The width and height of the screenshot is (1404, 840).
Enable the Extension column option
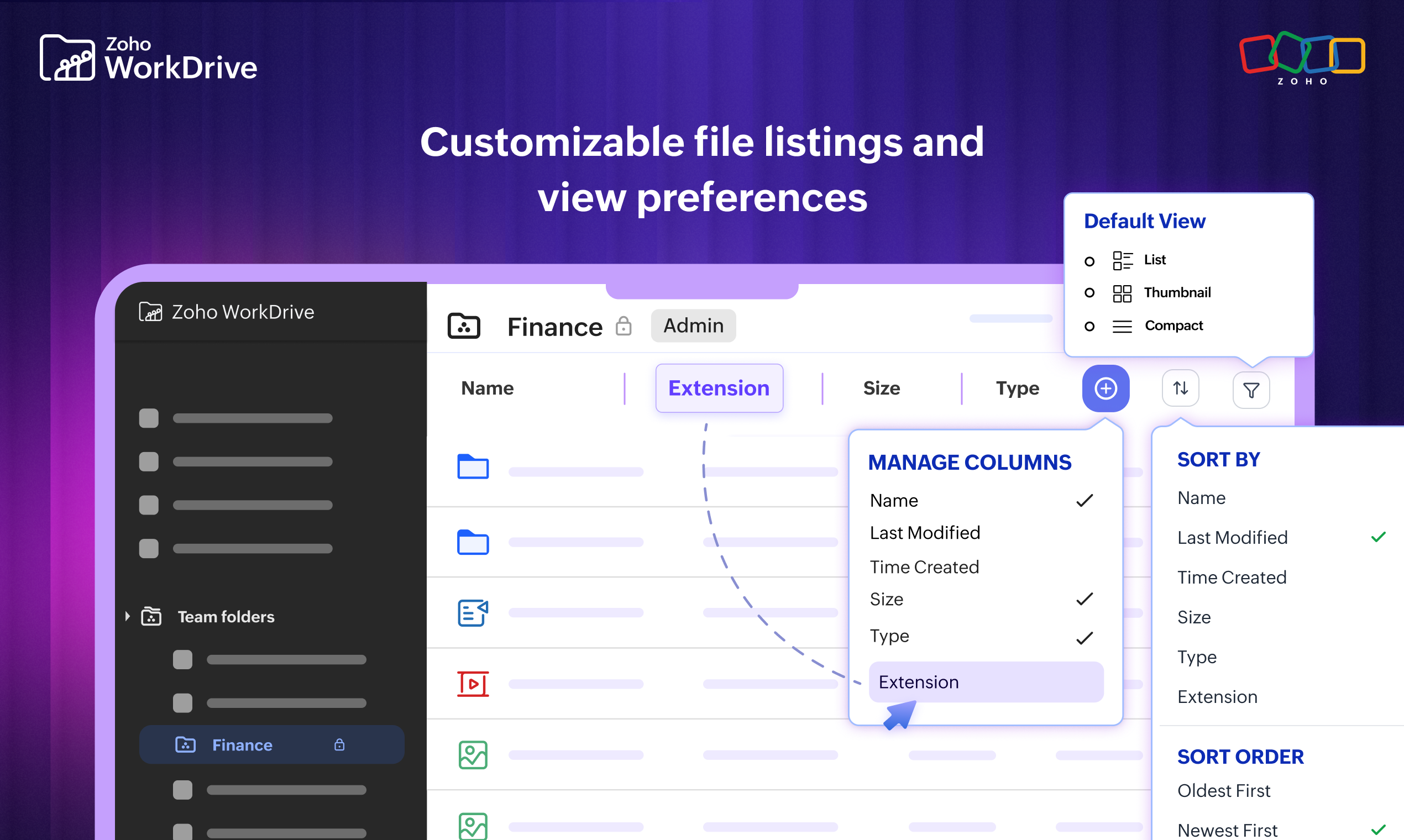click(x=985, y=682)
